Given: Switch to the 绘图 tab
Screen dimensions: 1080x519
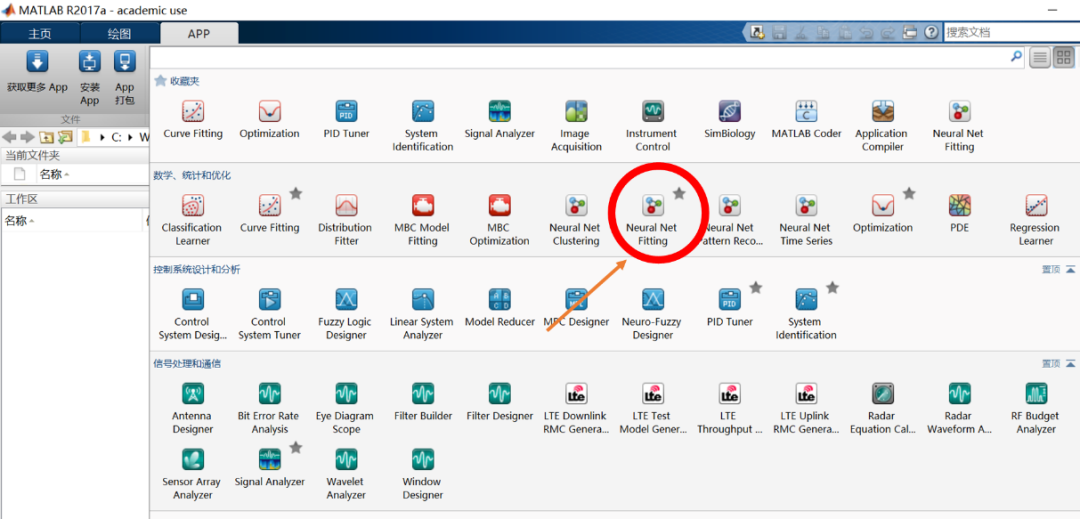Looking at the screenshot, I should 120,33.
